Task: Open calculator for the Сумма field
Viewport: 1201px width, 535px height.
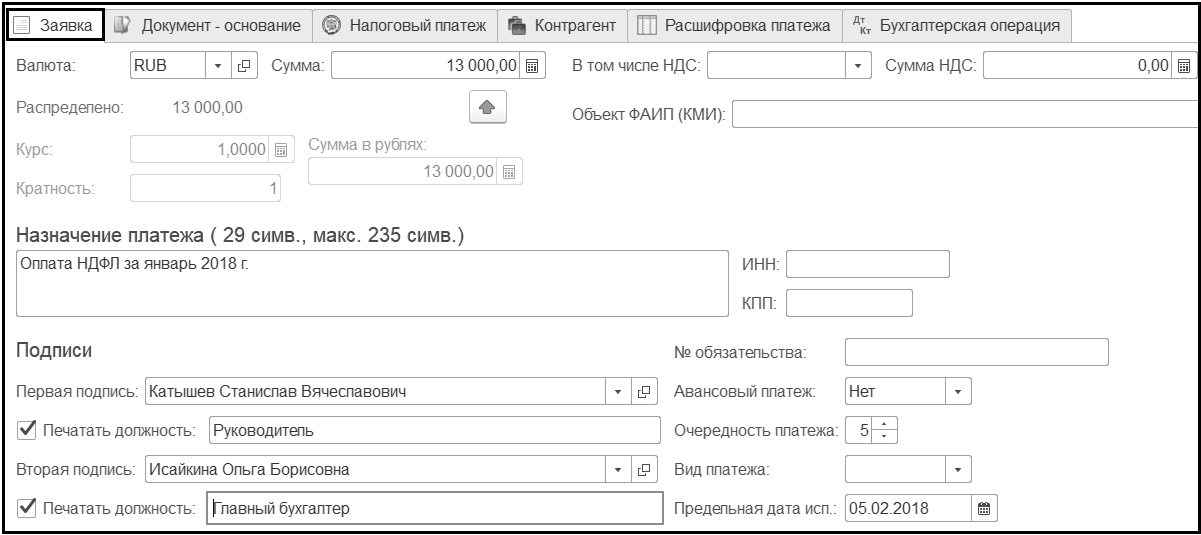Action: (532, 67)
